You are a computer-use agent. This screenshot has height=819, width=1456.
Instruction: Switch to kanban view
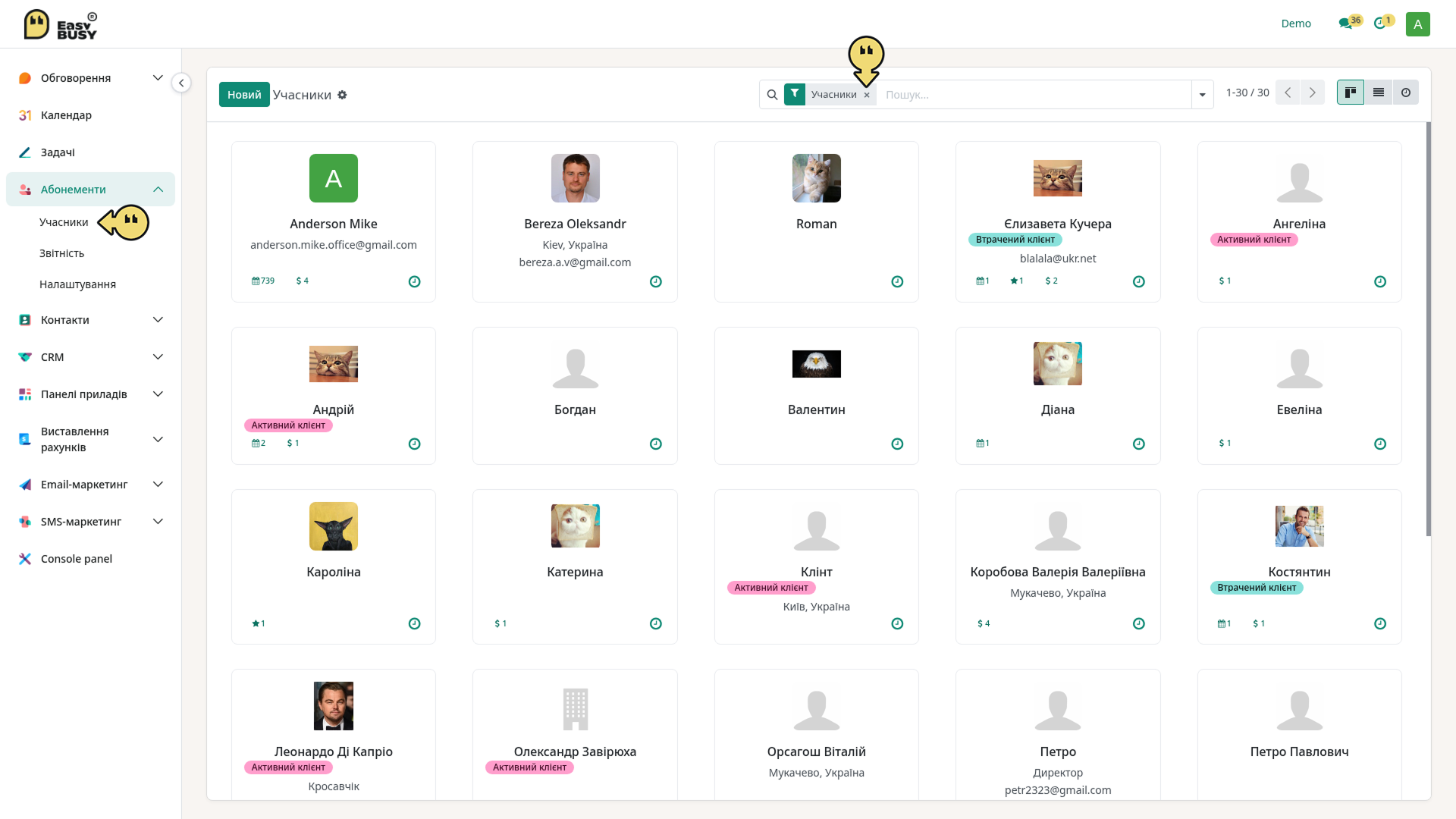(1350, 93)
